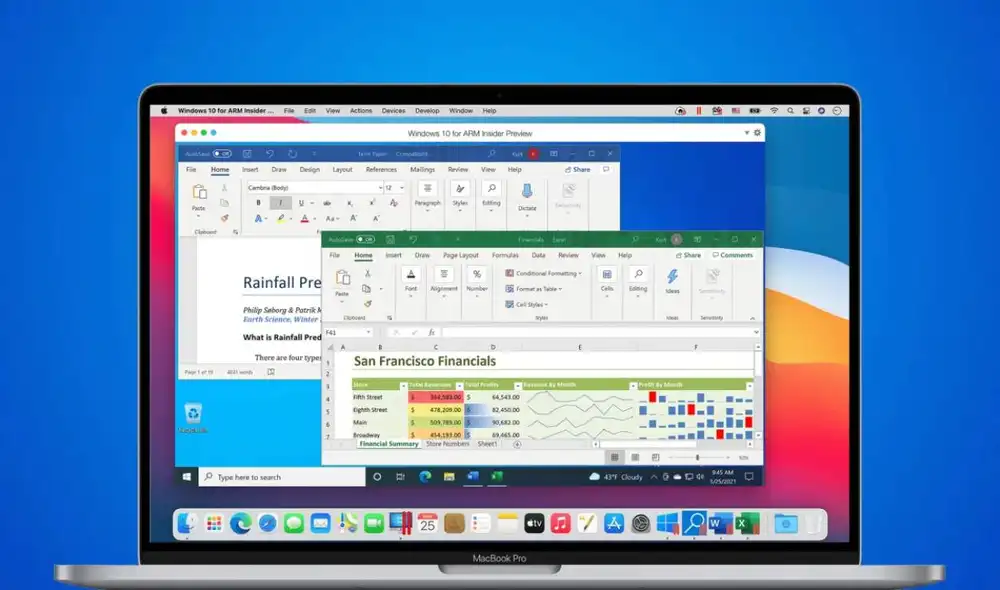Open Comments in the Excel ribbon
The image size is (1000, 590).
pos(731,255)
